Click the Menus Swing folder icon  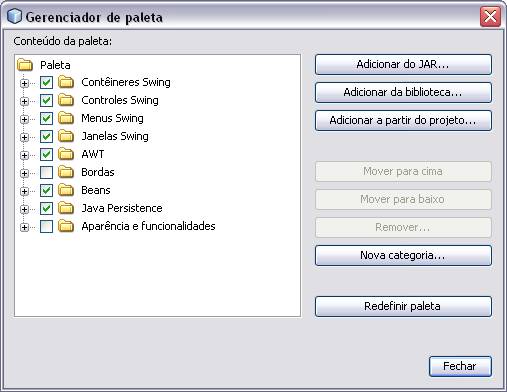pyautogui.click(x=66, y=118)
